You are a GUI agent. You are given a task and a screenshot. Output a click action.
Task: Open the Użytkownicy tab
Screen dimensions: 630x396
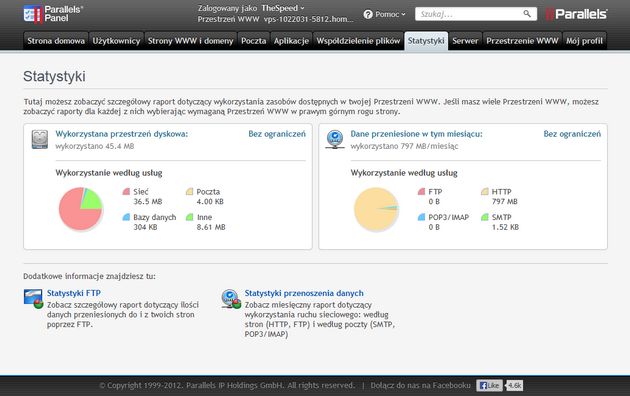click(116, 41)
